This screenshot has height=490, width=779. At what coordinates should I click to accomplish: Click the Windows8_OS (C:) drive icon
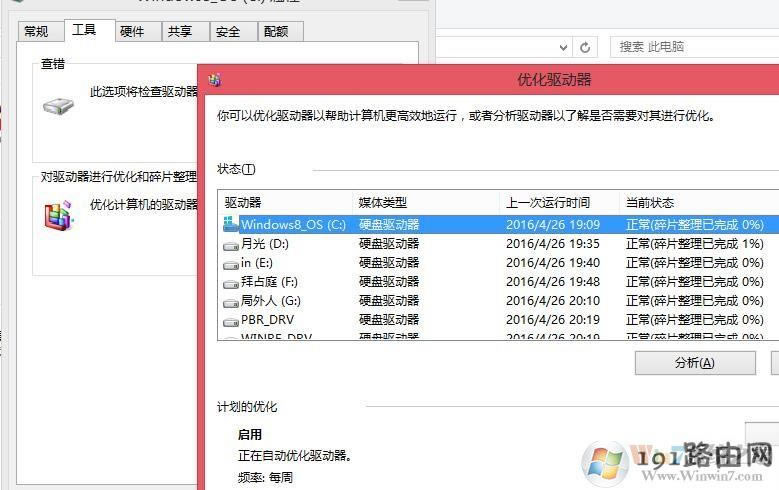[231, 224]
